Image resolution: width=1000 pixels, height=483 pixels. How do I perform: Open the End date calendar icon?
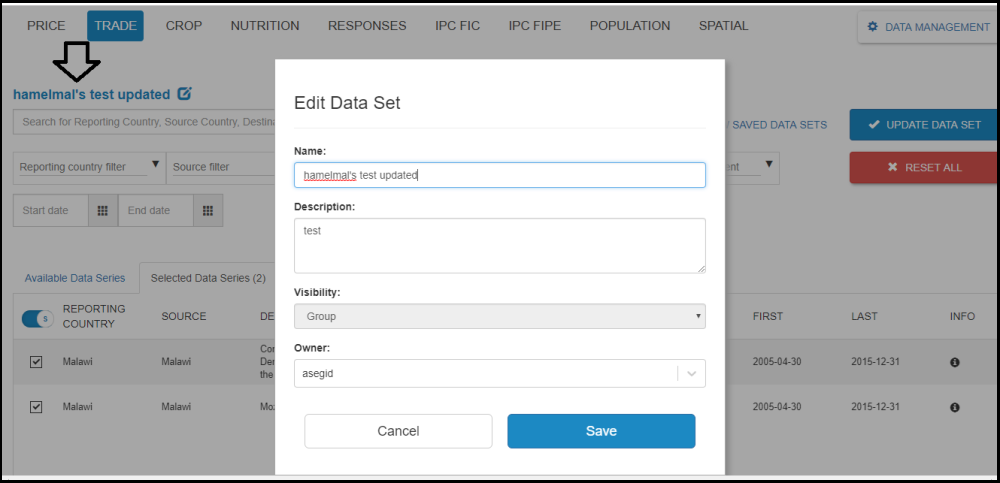(x=207, y=211)
